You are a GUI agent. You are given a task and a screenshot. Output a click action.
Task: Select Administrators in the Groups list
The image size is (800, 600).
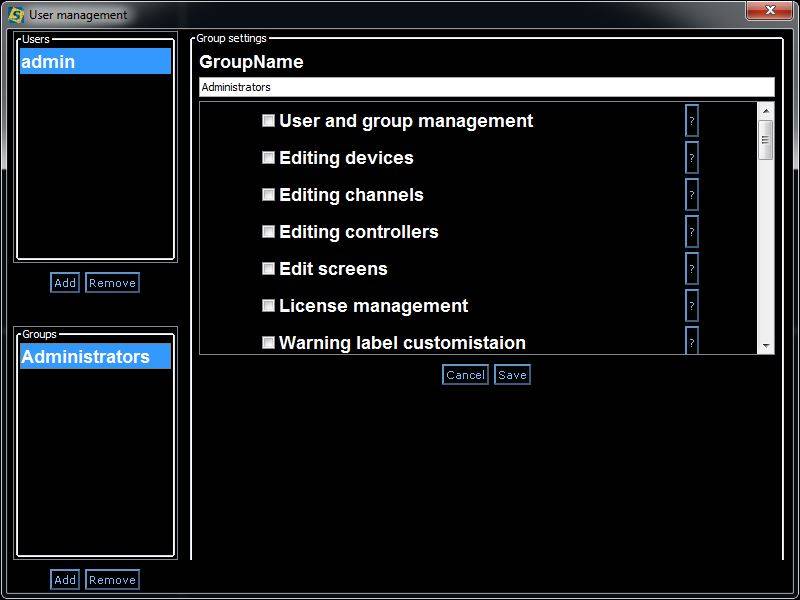coord(95,357)
